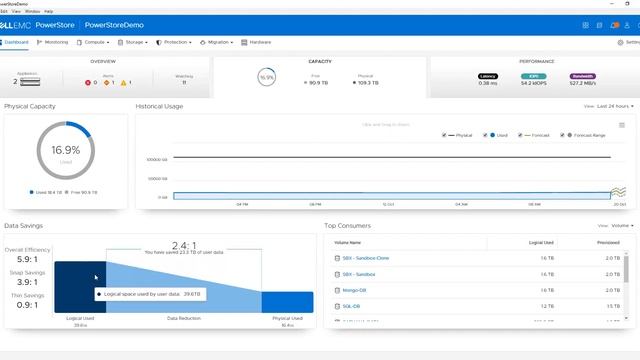
Task: Click the dark blue Logical Used bar
Action: (x=80, y=287)
